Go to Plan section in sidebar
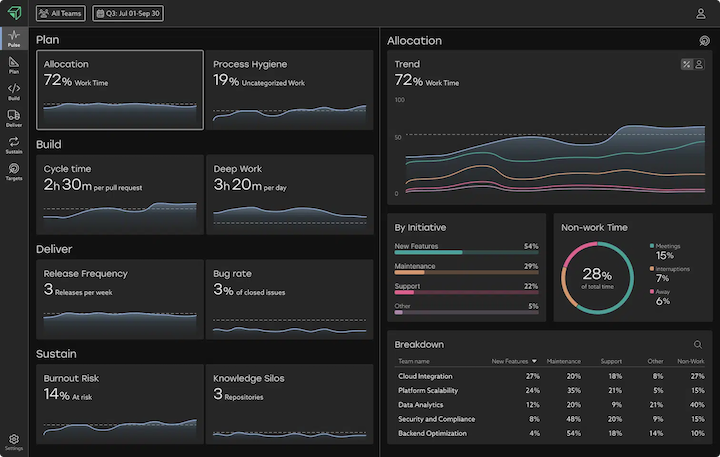 (13, 65)
